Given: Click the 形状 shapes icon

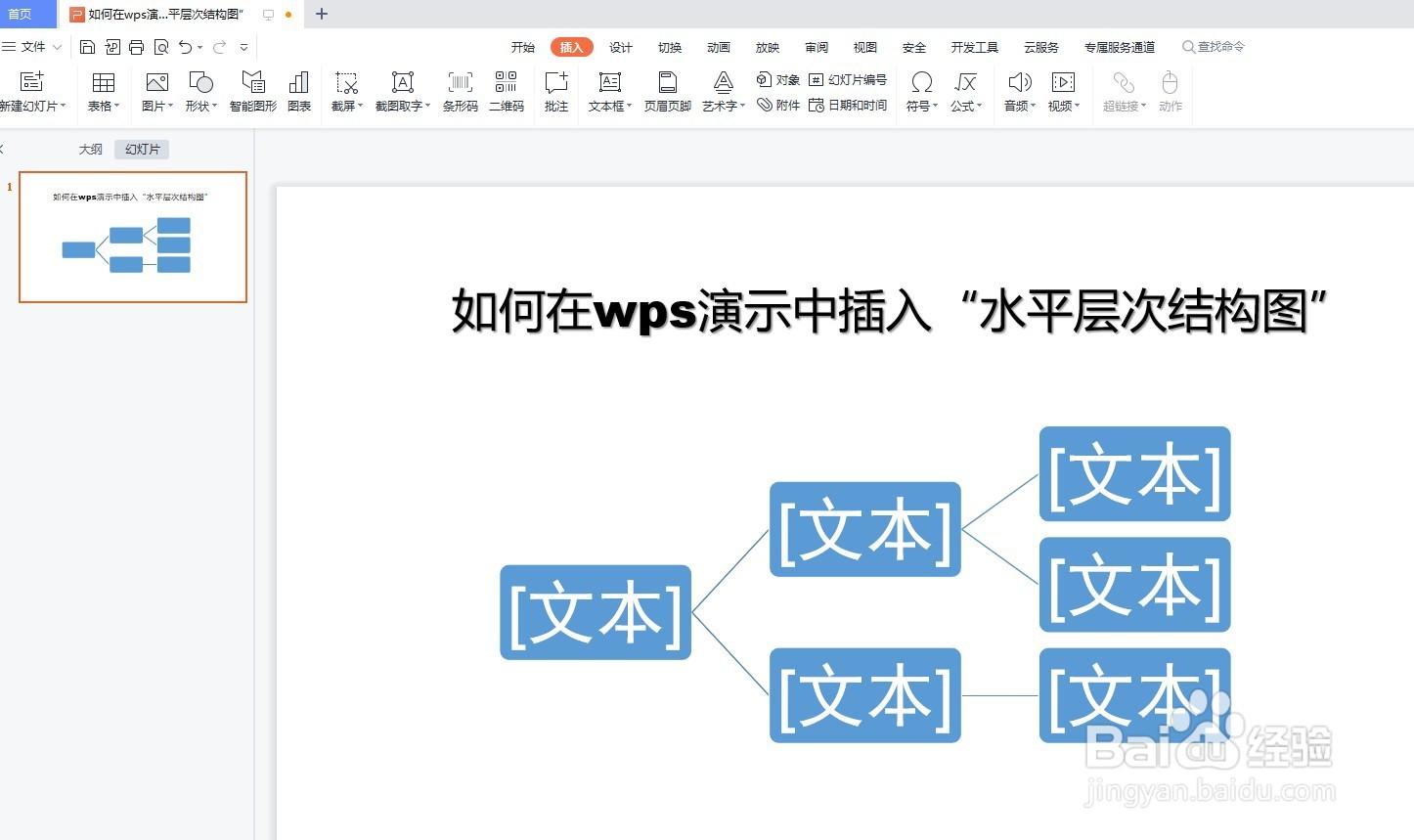Looking at the screenshot, I should click(200, 82).
